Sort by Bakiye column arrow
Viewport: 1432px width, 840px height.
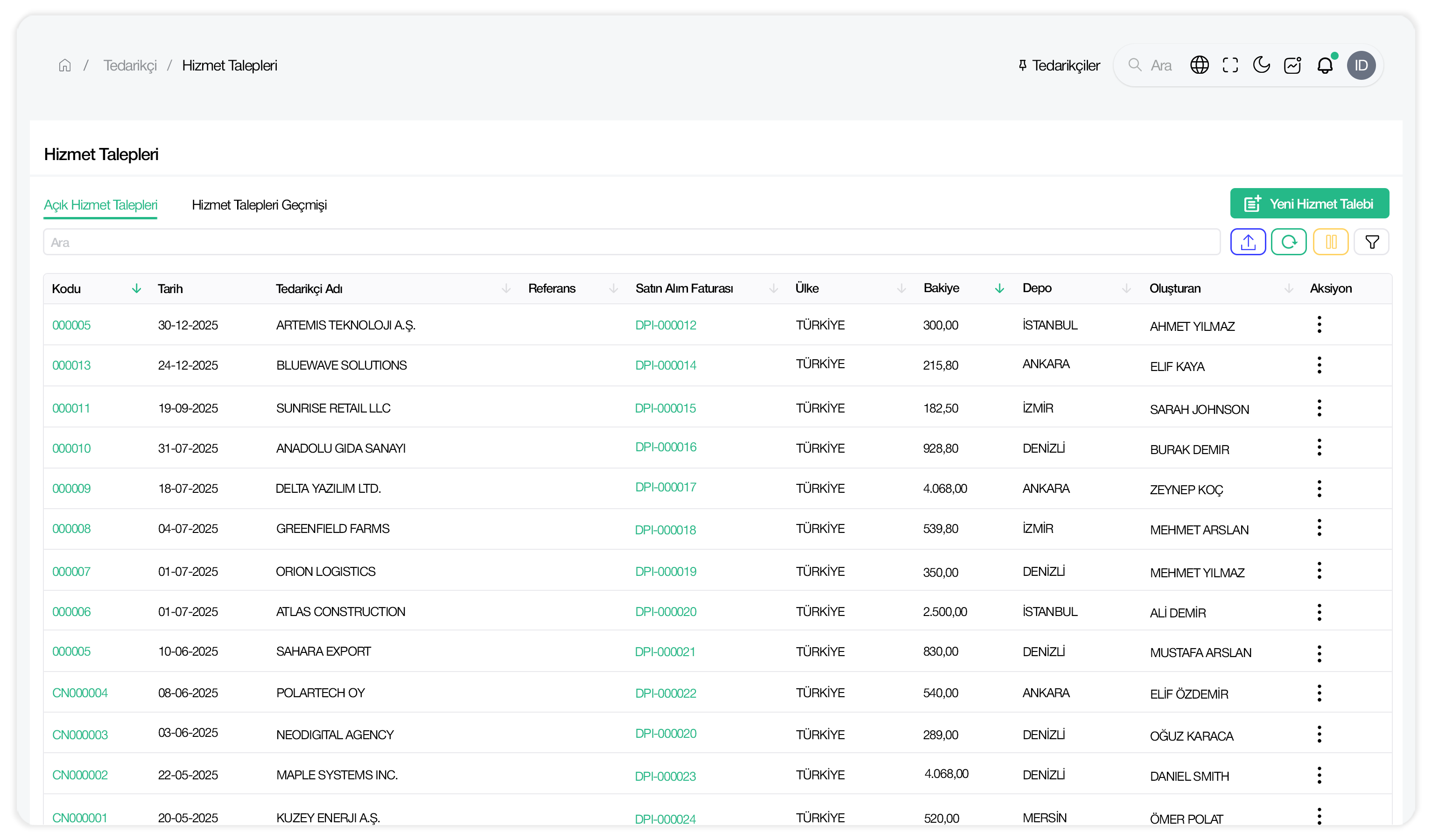1000,289
